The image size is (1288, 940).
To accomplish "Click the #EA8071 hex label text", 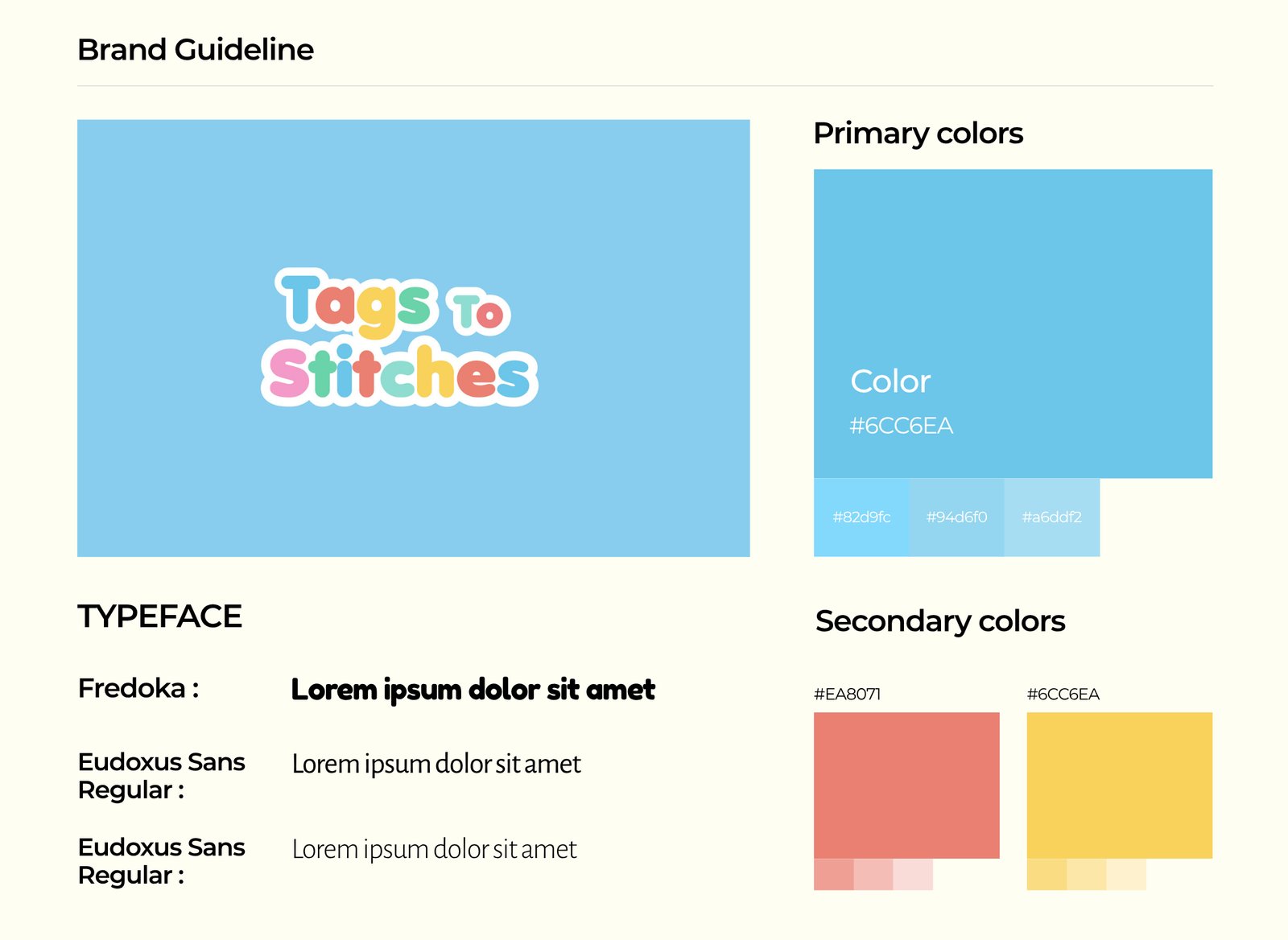I will (x=847, y=694).
